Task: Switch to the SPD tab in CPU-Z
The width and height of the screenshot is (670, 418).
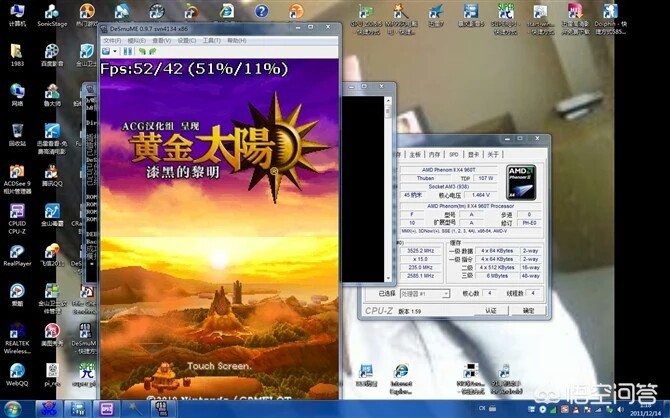Action: click(x=454, y=154)
